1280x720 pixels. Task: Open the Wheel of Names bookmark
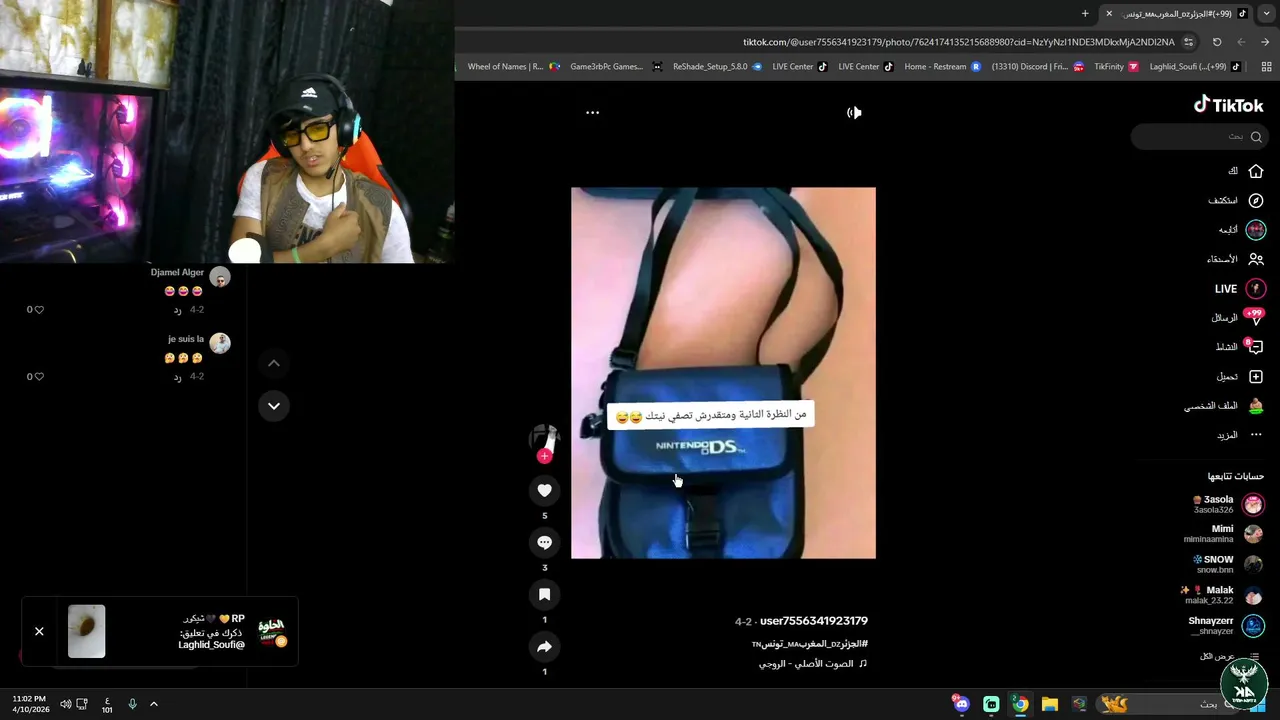(x=514, y=67)
